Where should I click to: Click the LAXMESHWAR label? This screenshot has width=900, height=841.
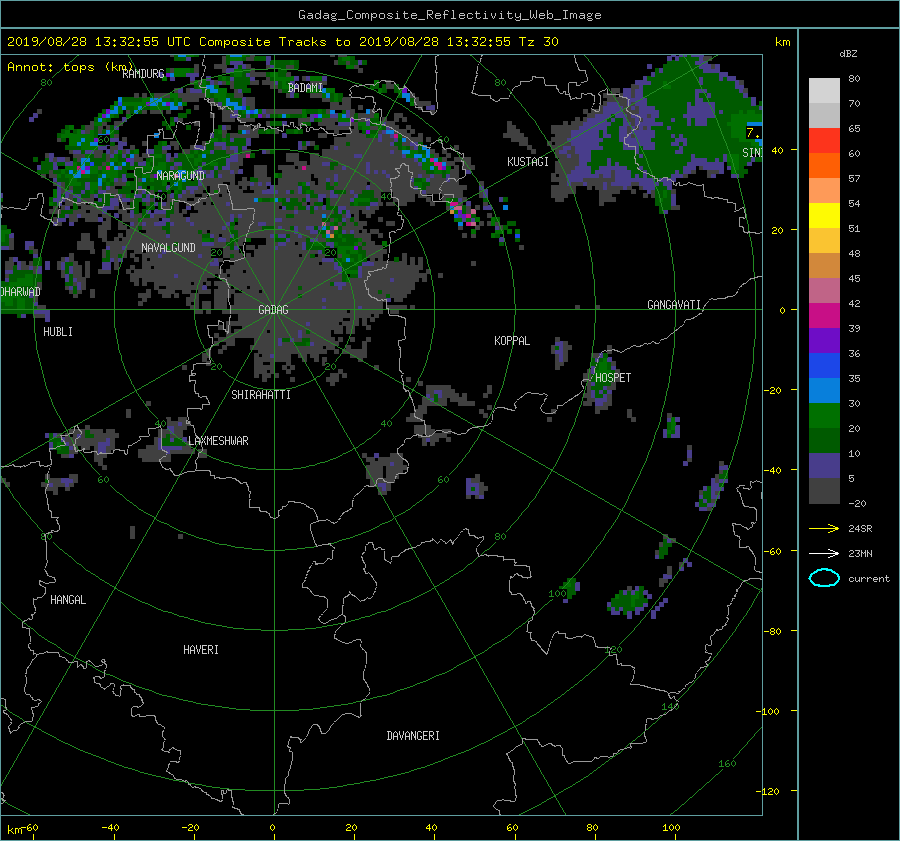click(219, 441)
